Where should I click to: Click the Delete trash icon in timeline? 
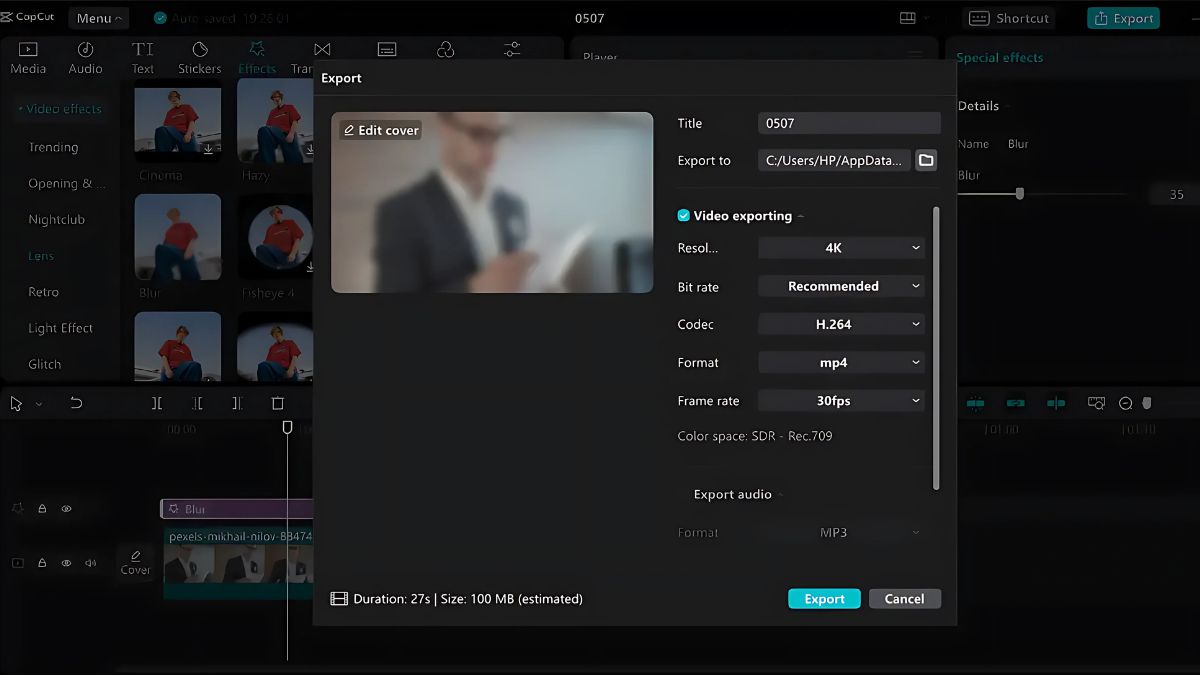point(278,403)
